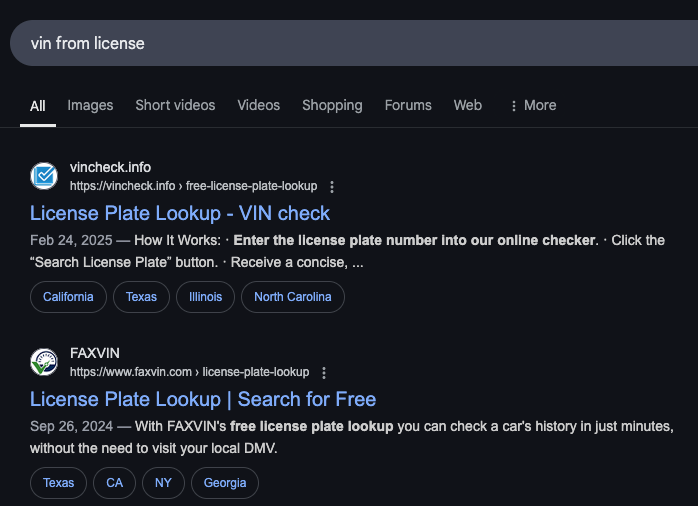Click the FAXVIN site favicon

point(44,362)
